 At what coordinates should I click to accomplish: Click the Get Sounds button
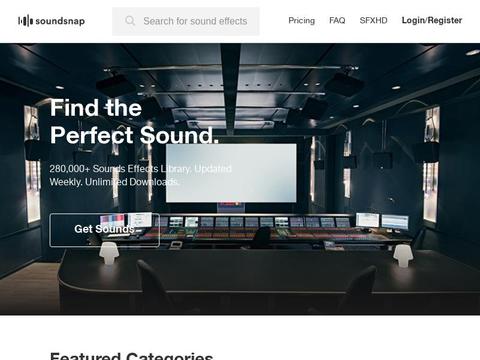point(105,230)
